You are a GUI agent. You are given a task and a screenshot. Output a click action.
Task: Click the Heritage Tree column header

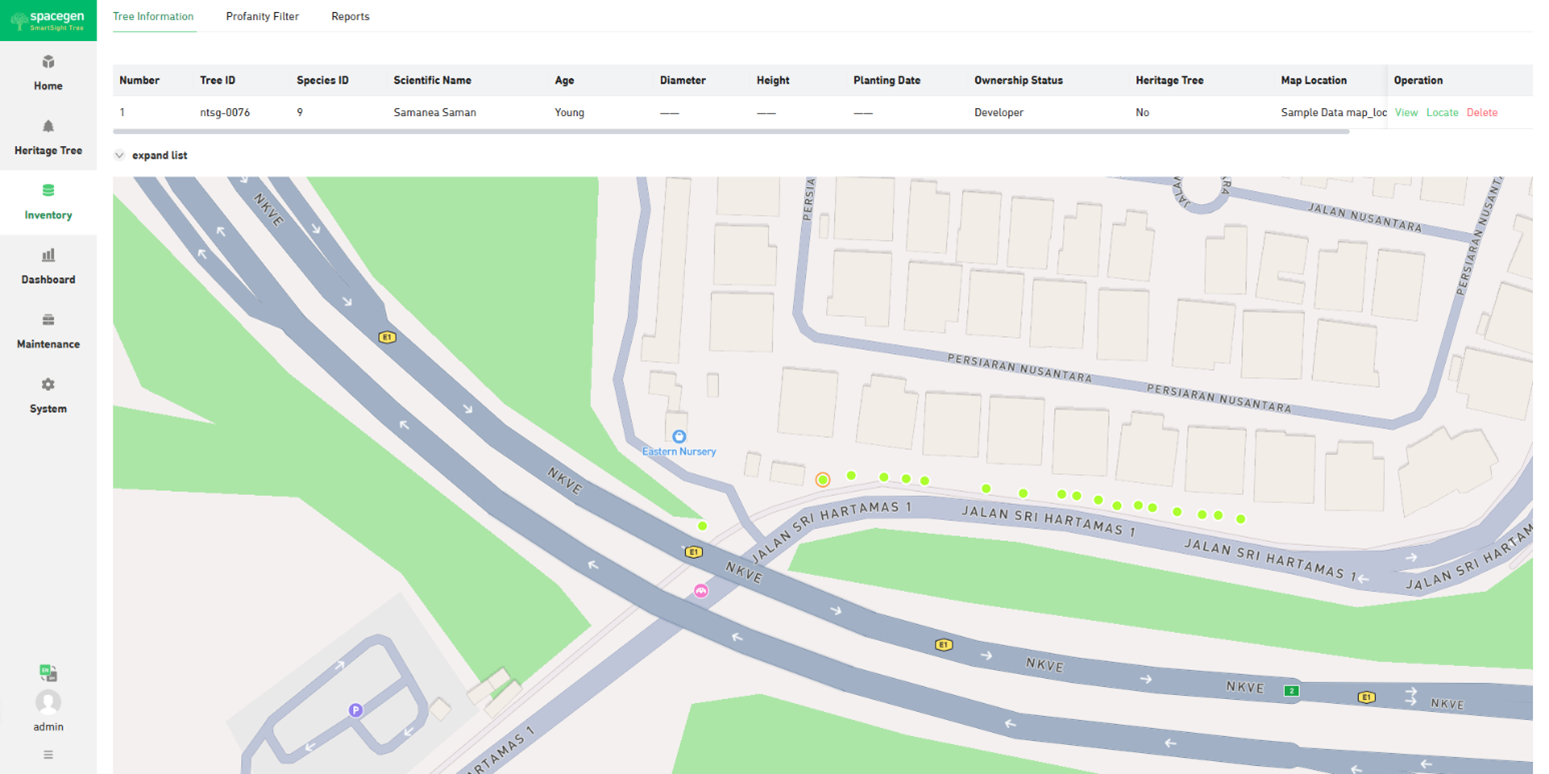point(1169,80)
